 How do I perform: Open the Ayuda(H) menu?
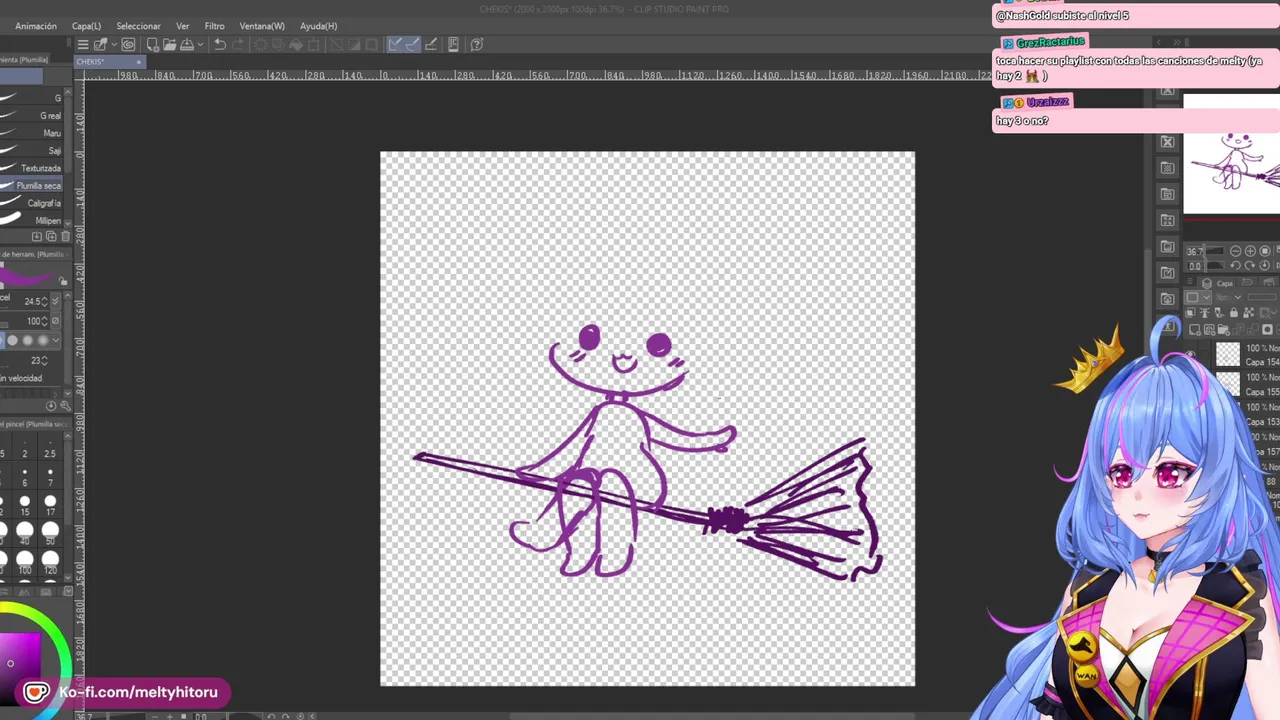(x=319, y=26)
